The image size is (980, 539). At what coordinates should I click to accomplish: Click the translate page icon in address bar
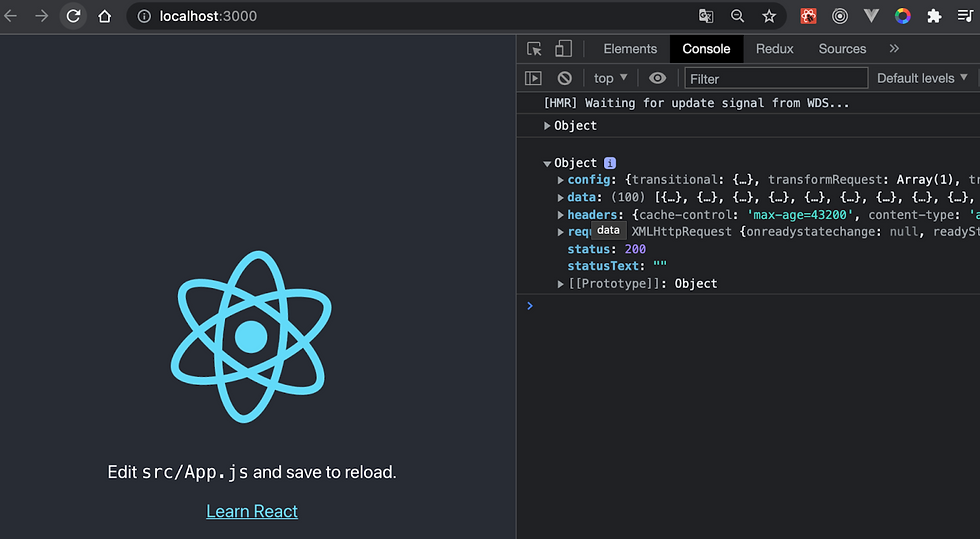[706, 16]
